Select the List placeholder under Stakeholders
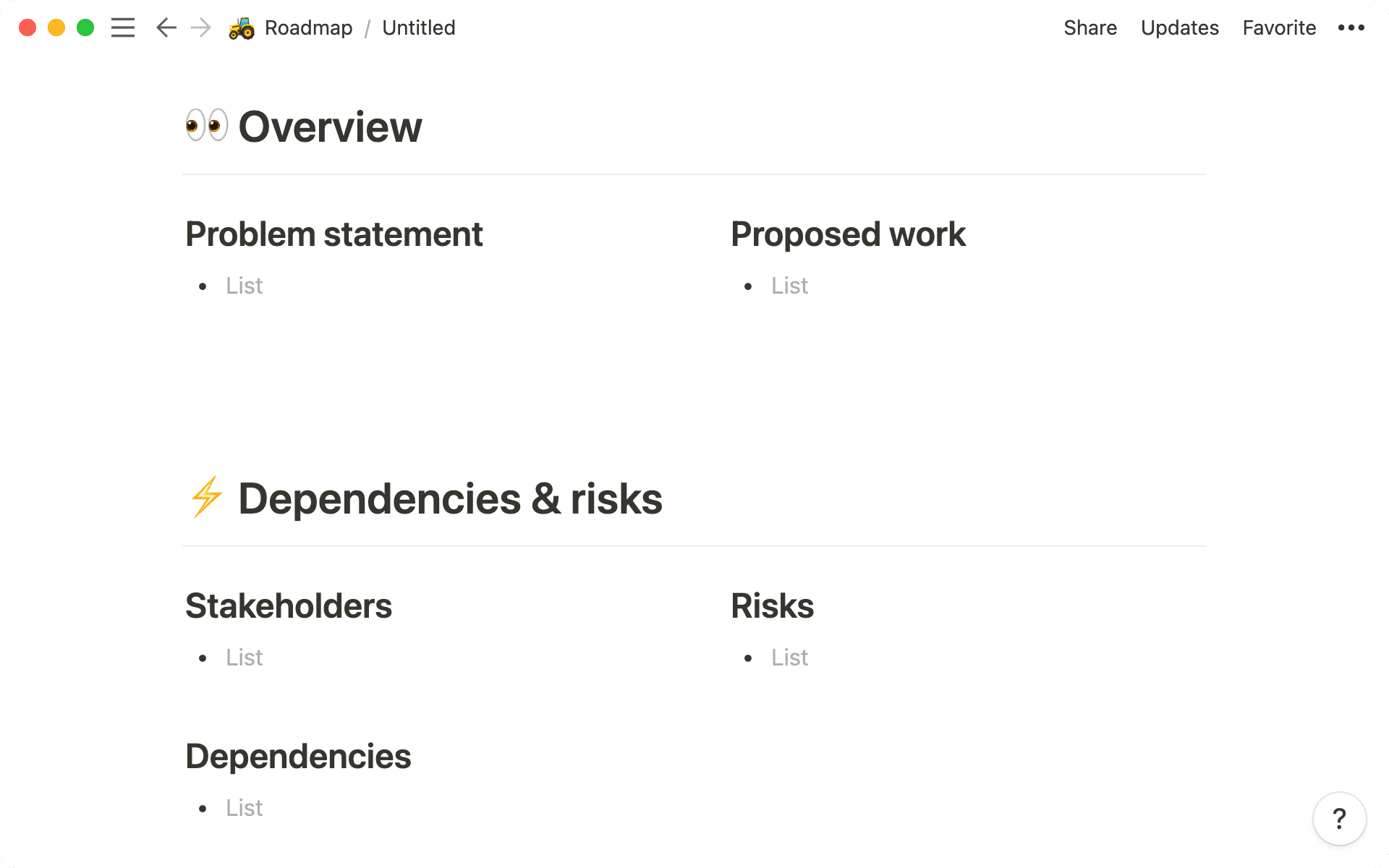 tap(244, 657)
